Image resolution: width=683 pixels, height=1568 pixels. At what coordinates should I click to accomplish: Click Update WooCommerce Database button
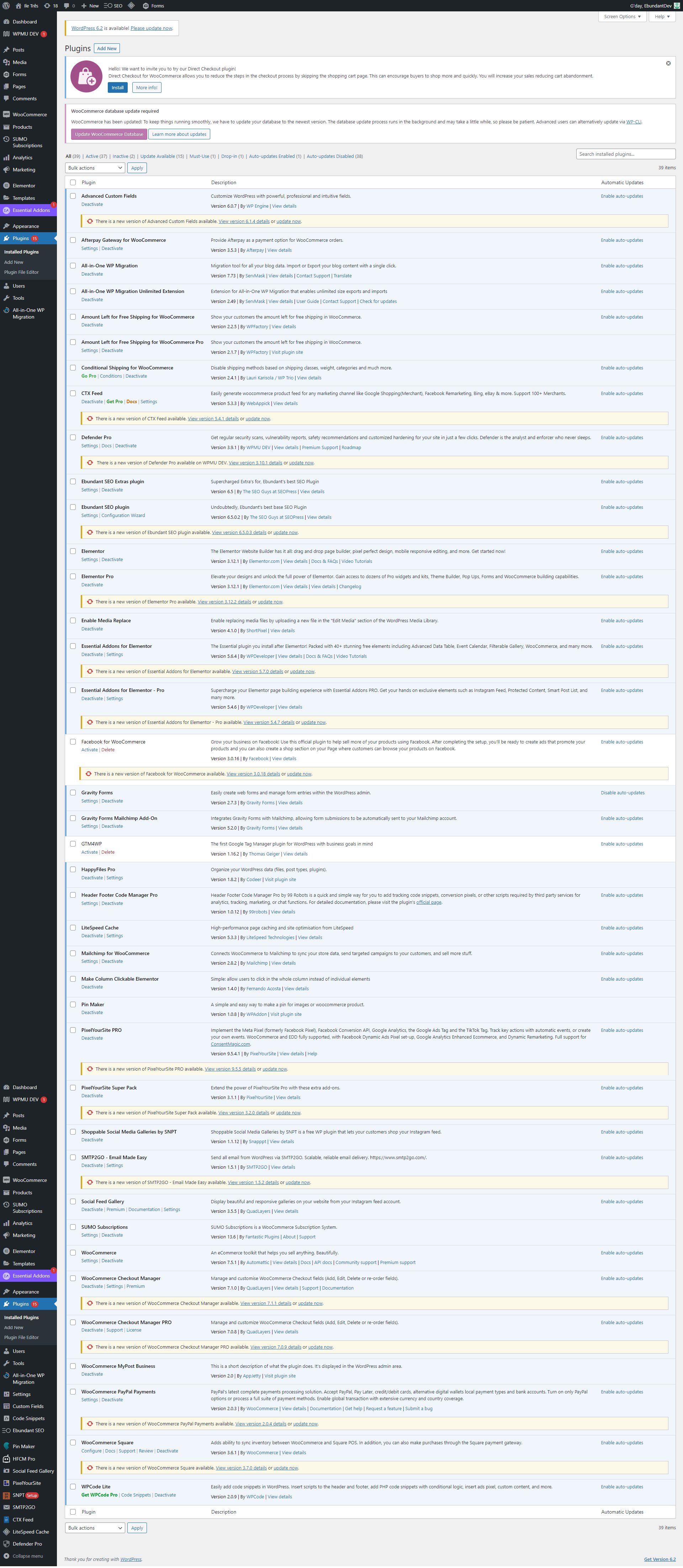pos(109,134)
